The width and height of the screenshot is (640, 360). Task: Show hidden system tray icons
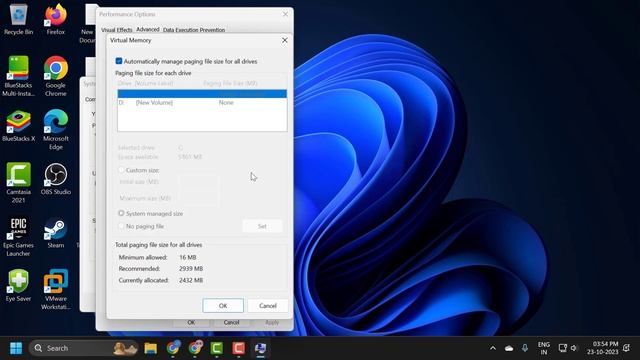(493, 348)
